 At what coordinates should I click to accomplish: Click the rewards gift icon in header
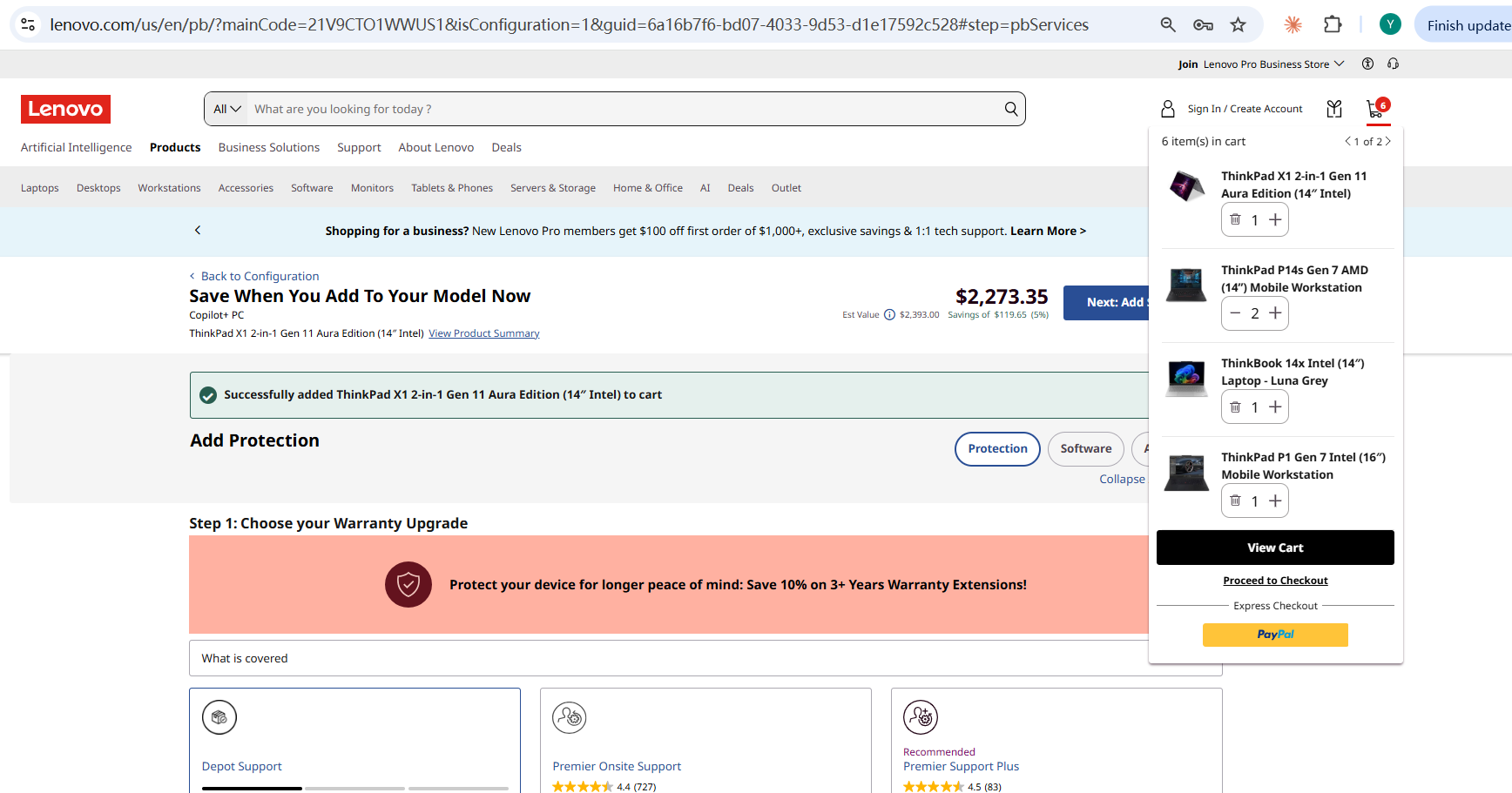pyautogui.click(x=1333, y=109)
